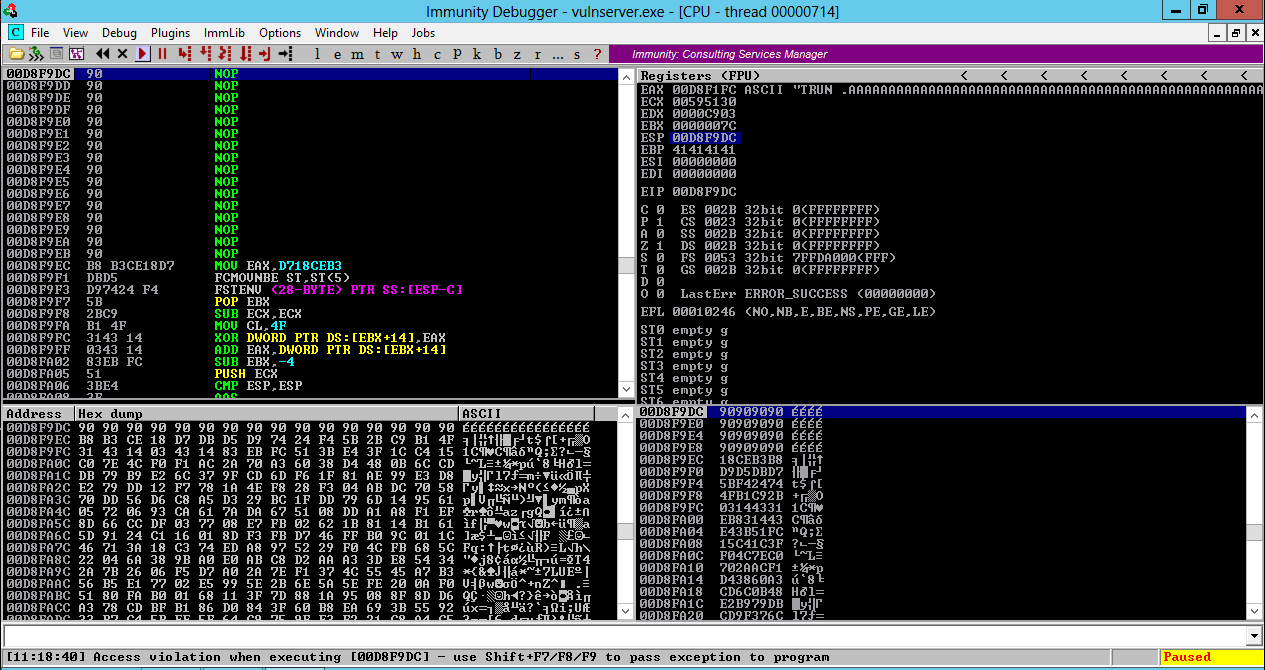Click the Step over toolbar icon

[204, 53]
